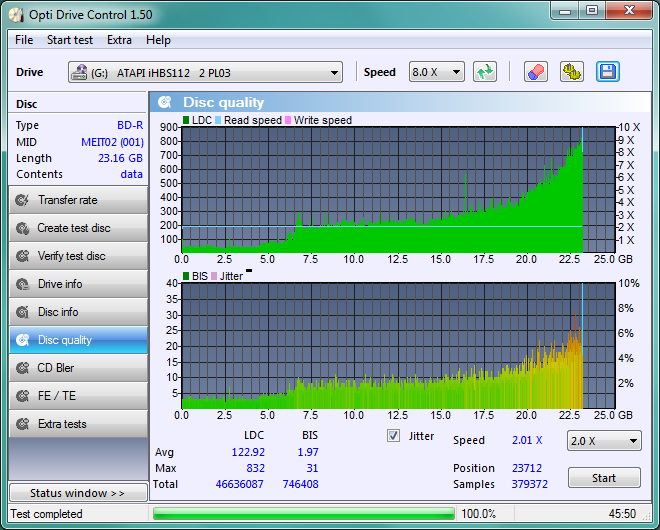Toggle the Jitter checkbox
The height and width of the screenshot is (530, 660).
click(393, 436)
